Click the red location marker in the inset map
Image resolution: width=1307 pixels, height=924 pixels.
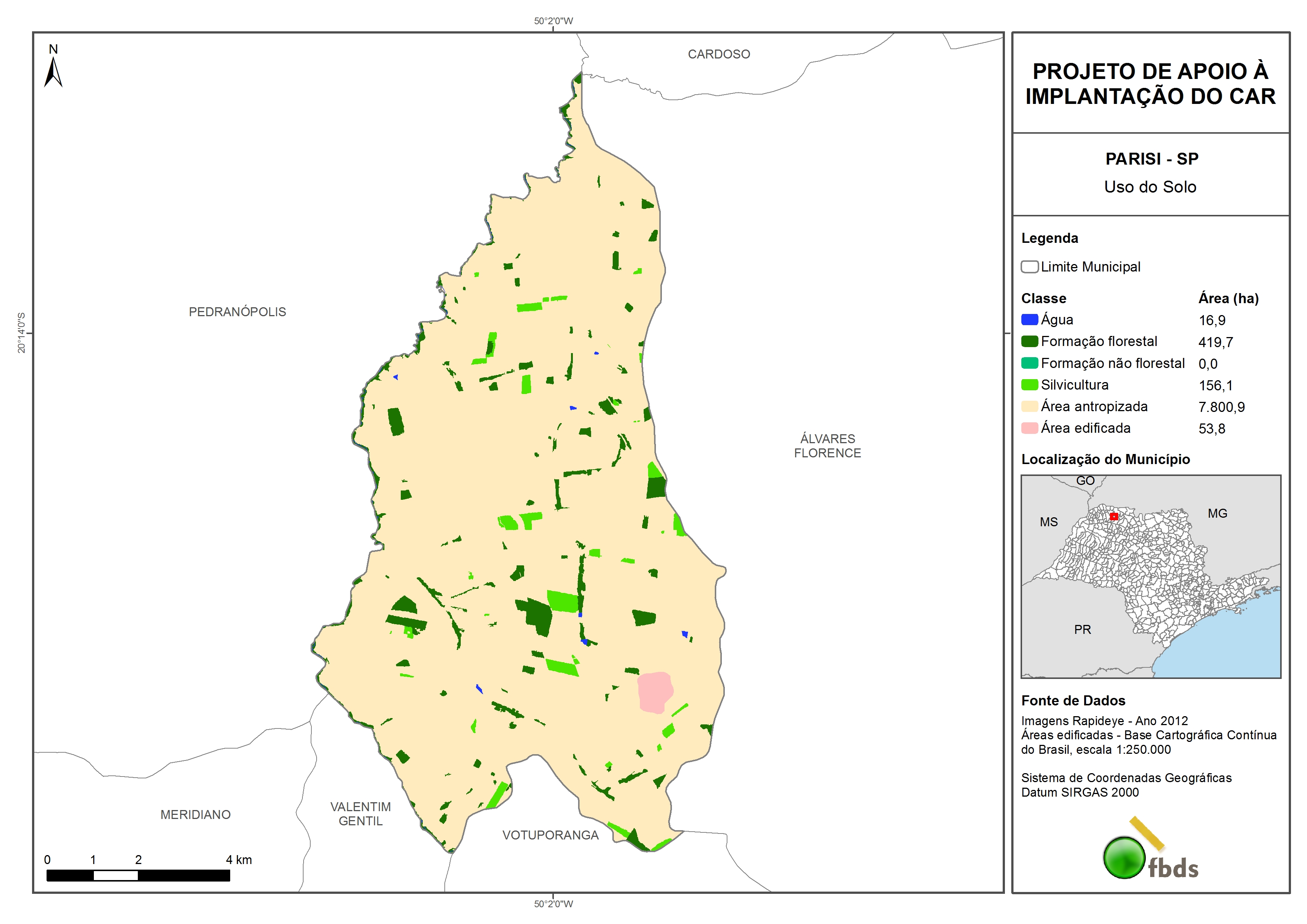coord(1114,516)
